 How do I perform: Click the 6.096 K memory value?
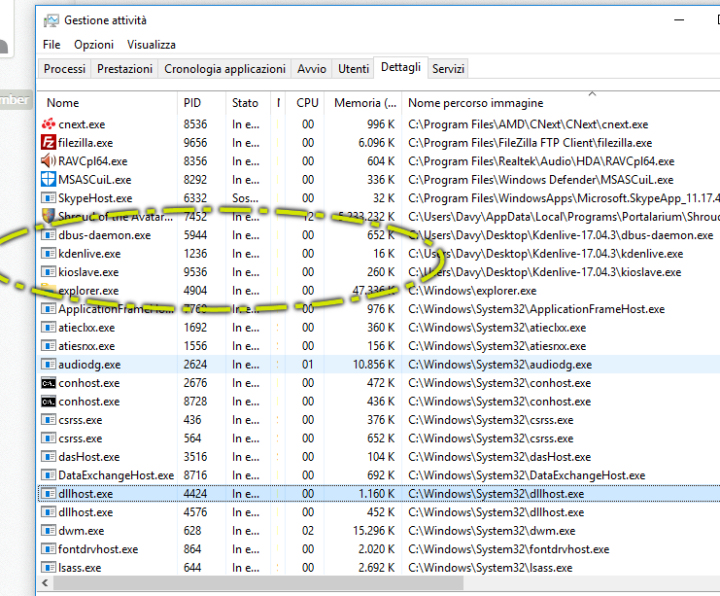(376, 143)
